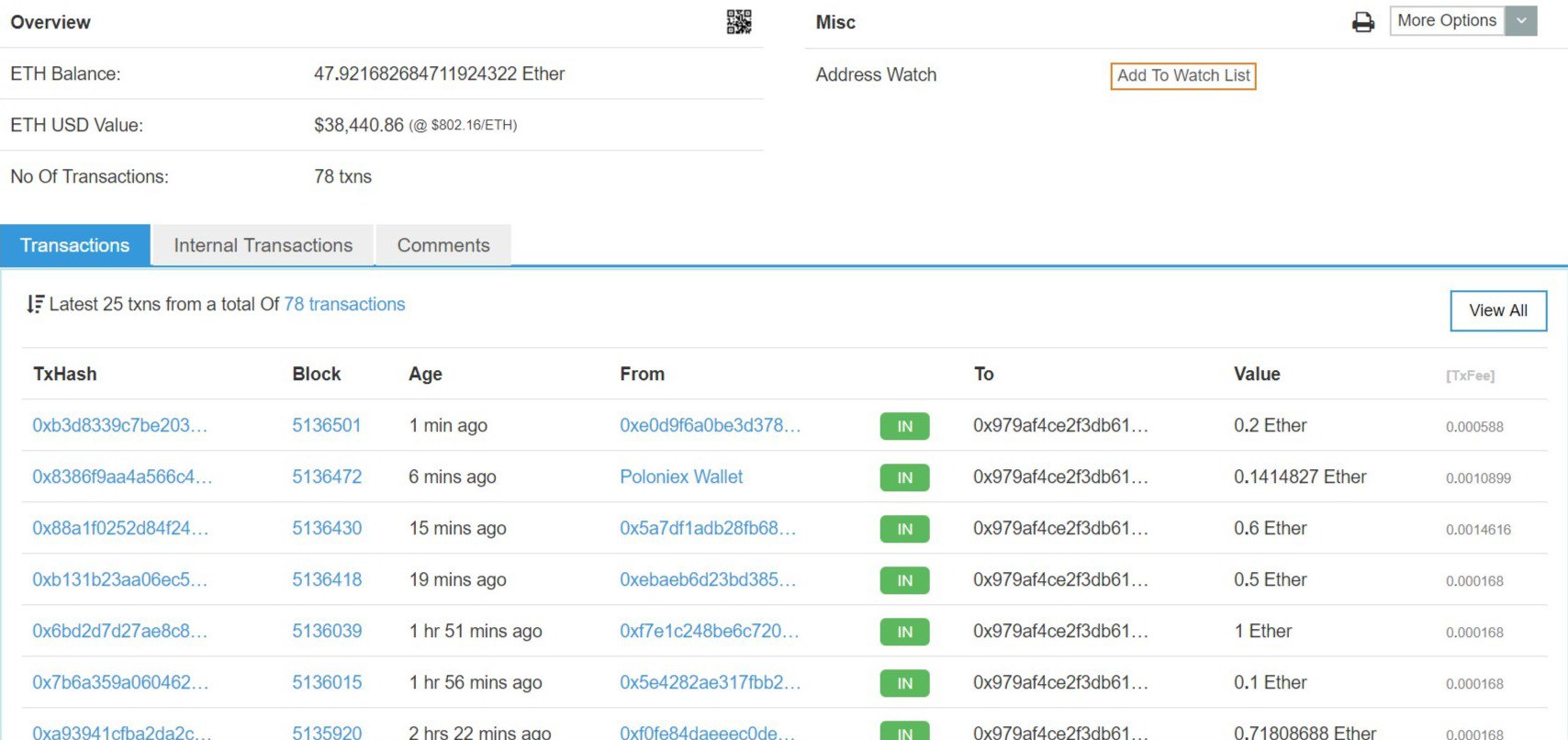
Task: Click the Add To Watch List button
Action: (x=1183, y=75)
